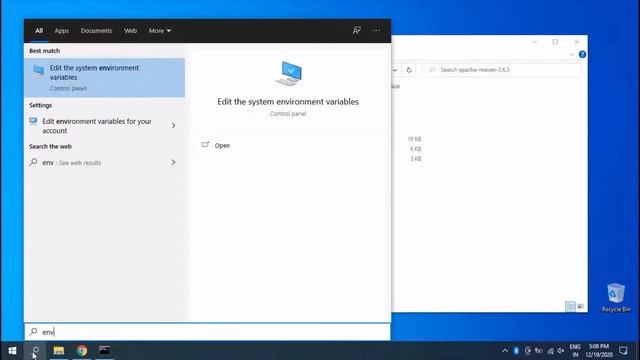This screenshot has height=360, width=640.
Task: Open the ENG IN language indicator
Action: point(575,351)
